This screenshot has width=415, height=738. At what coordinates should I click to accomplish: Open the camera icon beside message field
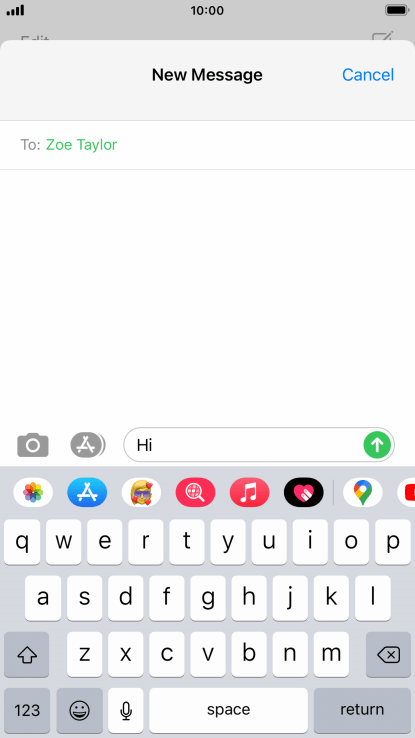pos(33,444)
